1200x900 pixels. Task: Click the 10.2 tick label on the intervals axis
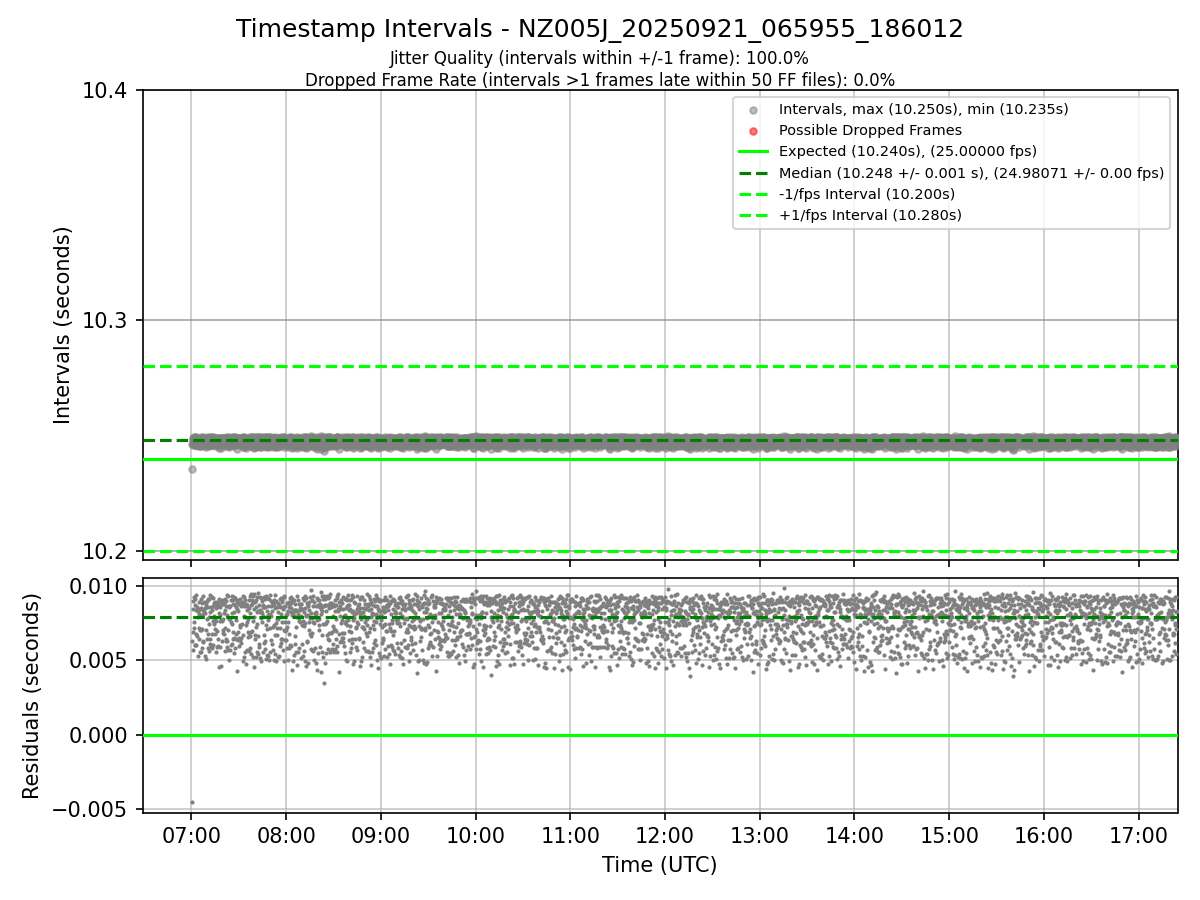(x=106, y=552)
